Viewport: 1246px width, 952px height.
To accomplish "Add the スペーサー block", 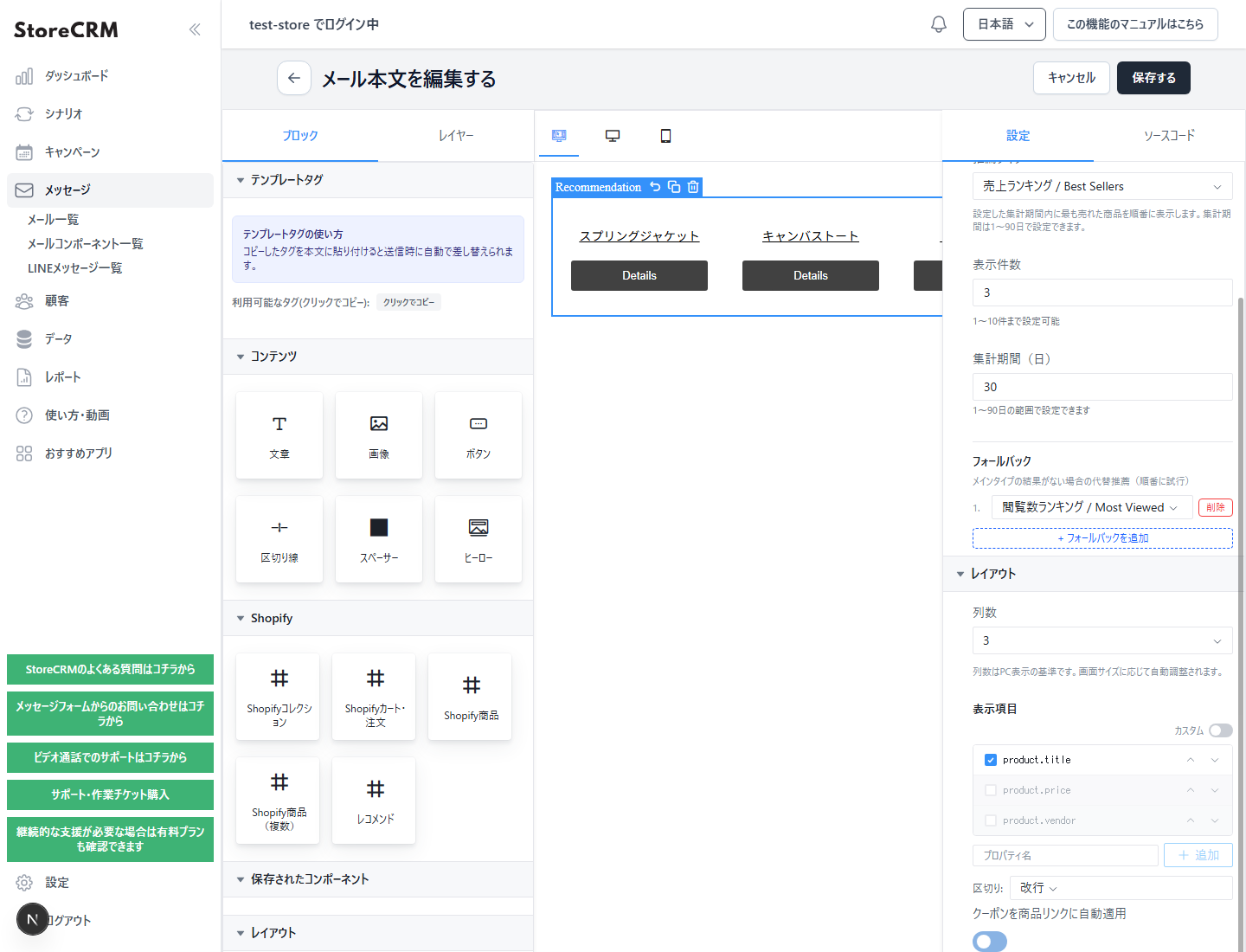I will click(x=379, y=539).
